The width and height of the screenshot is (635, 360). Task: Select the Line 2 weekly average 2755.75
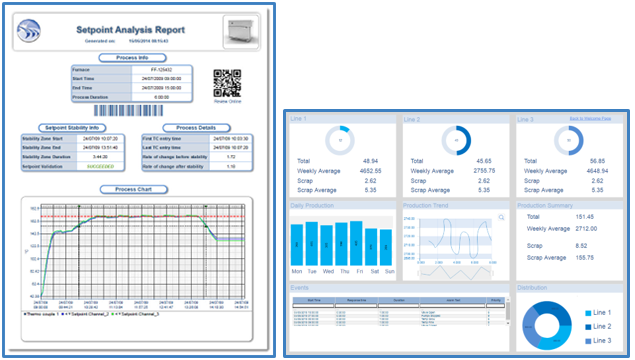pyautogui.click(x=484, y=171)
